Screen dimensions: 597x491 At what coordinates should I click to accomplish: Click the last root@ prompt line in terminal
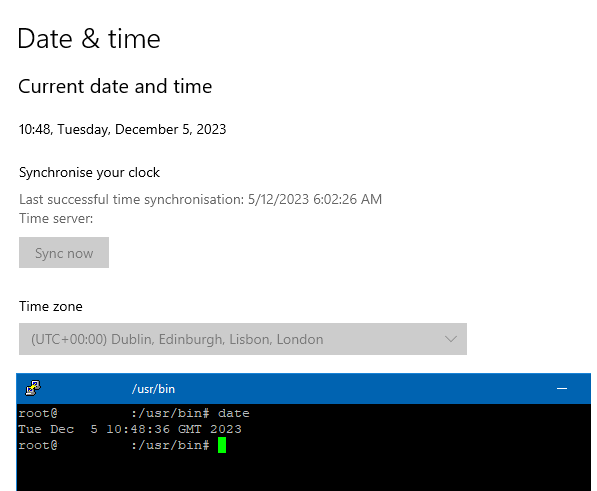114,445
